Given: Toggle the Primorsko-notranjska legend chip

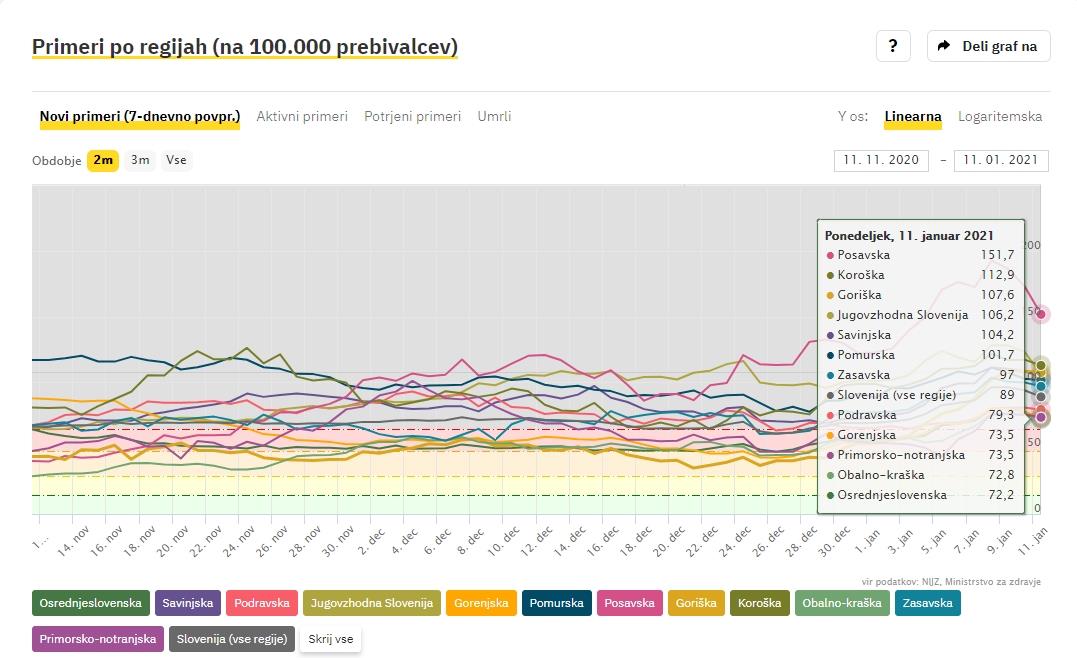Looking at the screenshot, I should pos(98,639).
